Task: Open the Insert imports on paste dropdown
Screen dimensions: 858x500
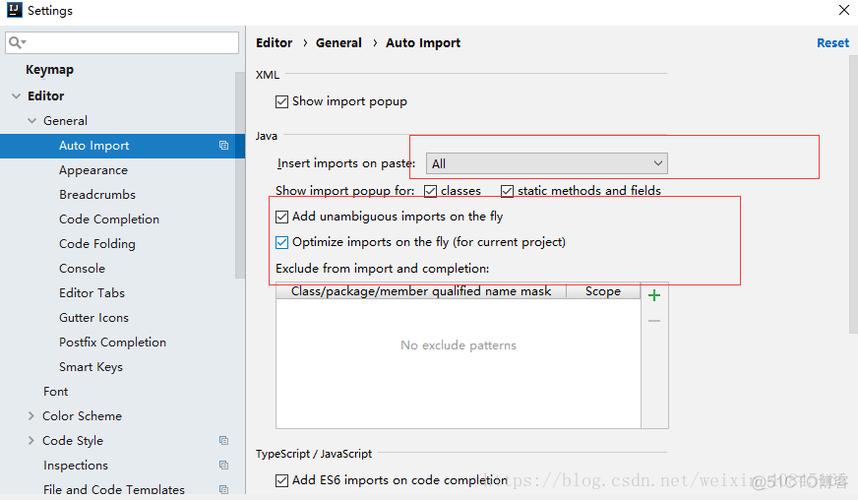Action: 546,163
